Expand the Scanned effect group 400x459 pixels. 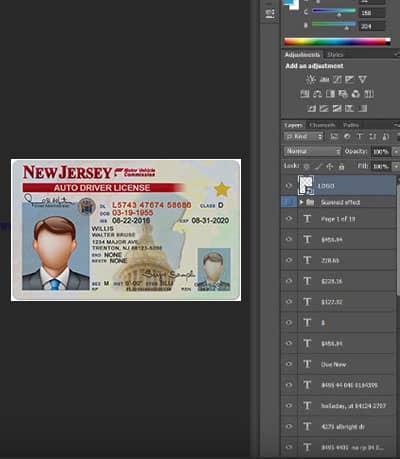pyautogui.click(x=302, y=202)
